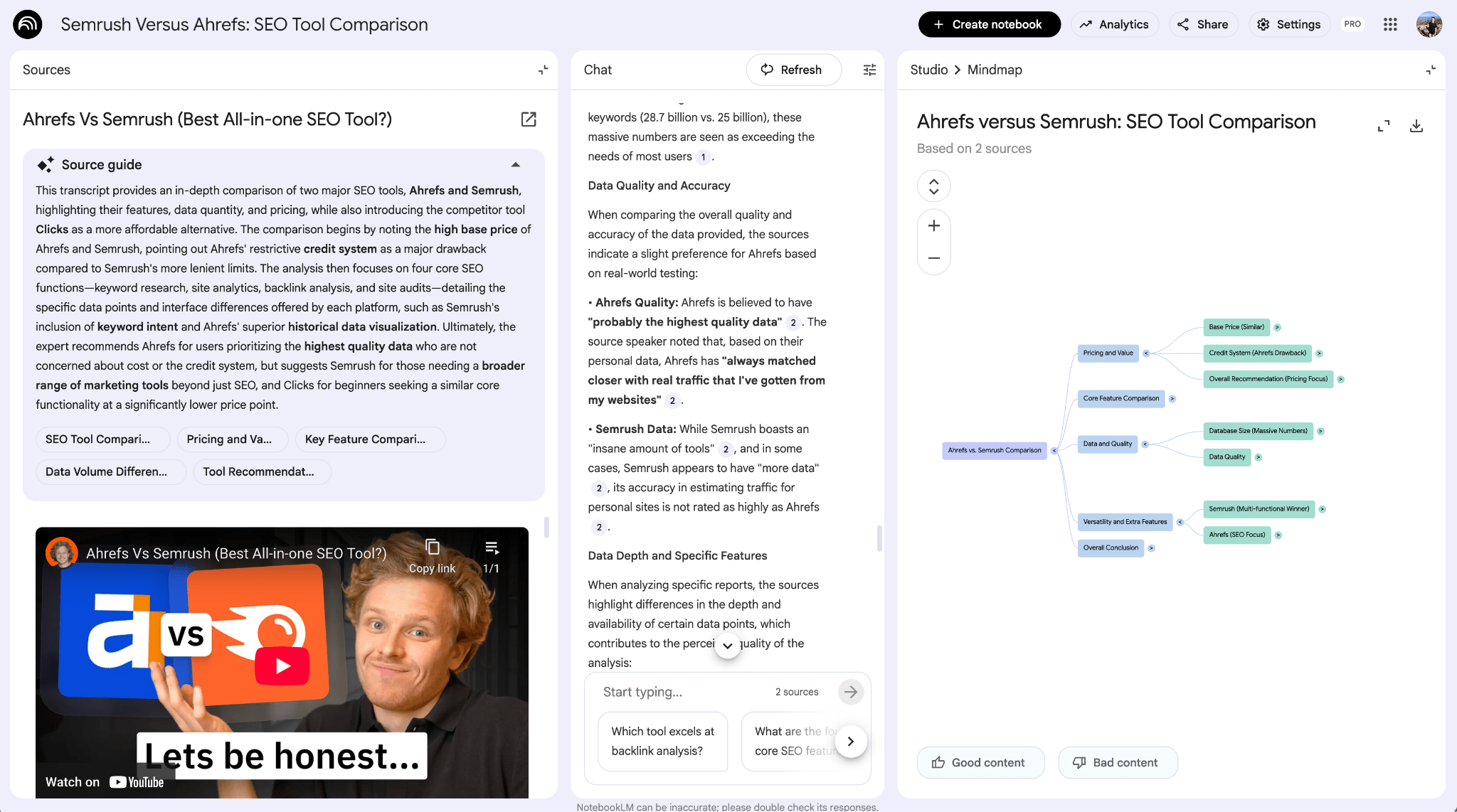Collapse the Sources panel

544,70
